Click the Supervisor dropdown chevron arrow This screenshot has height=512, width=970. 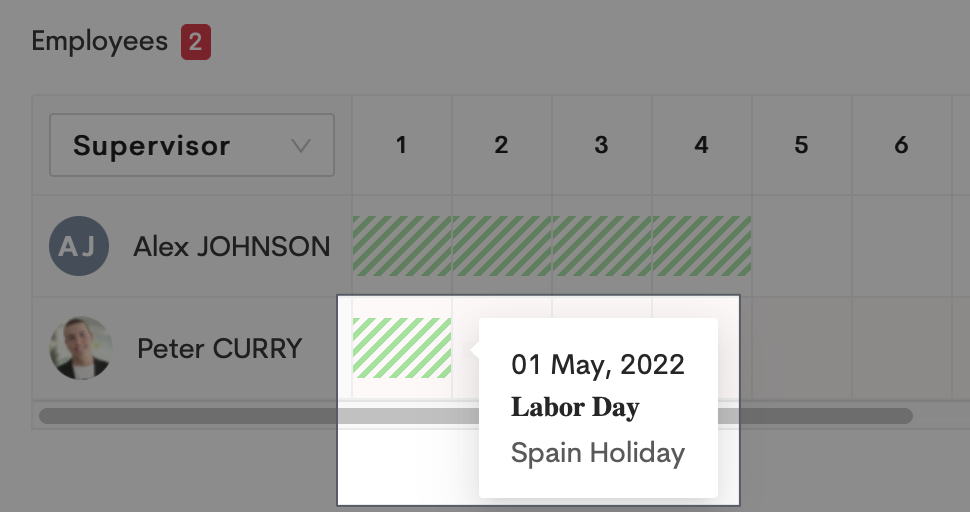300,146
